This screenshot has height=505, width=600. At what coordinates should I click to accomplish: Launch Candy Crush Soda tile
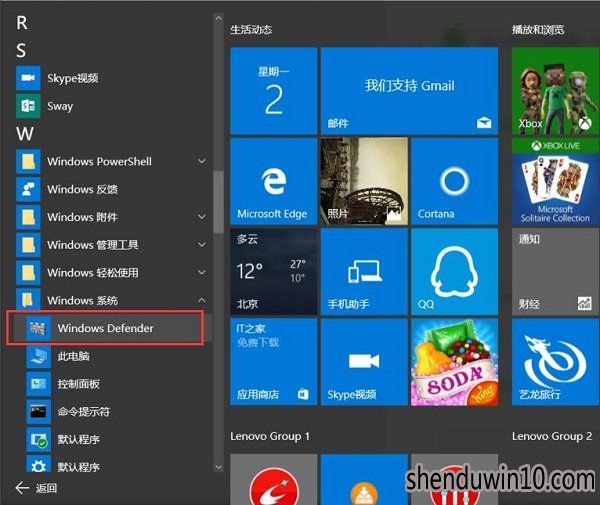[455, 362]
